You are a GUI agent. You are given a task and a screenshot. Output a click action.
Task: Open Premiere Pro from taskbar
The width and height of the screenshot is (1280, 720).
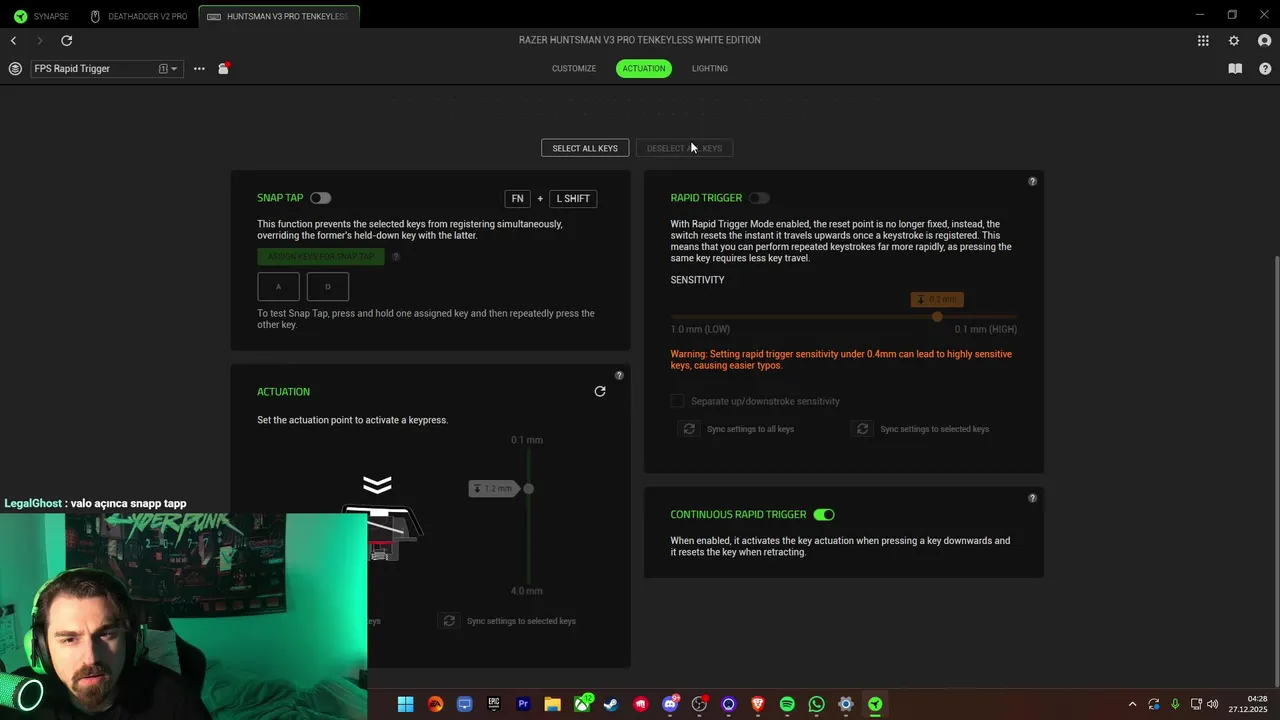point(523,704)
